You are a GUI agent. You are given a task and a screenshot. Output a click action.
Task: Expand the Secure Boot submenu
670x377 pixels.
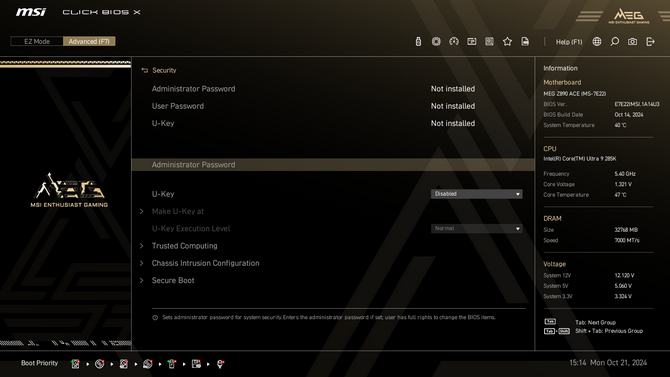point(173,280)
